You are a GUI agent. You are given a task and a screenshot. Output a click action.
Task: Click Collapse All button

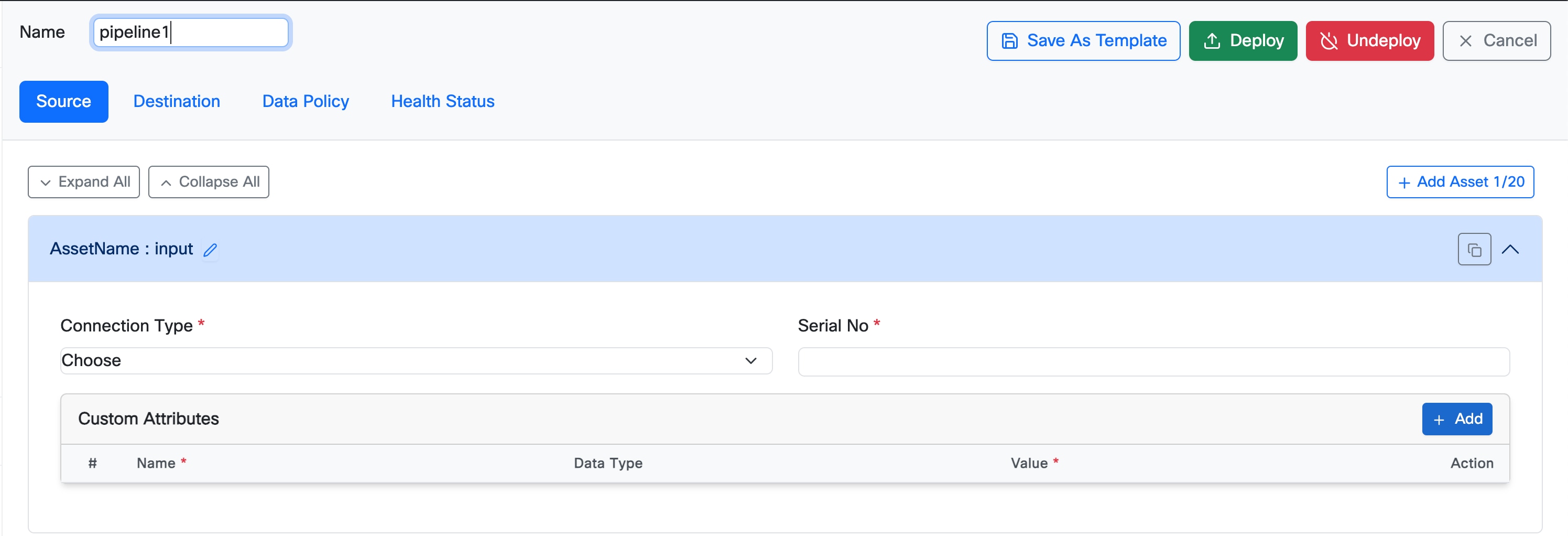tap(209, 182)
